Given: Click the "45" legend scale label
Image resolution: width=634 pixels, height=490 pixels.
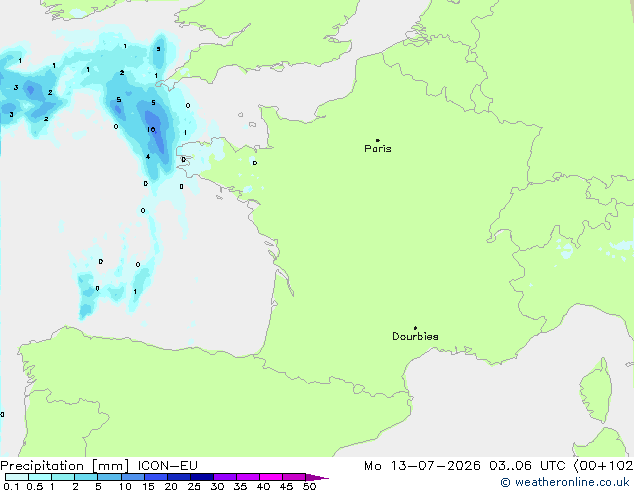Looking at the screenshot, I should 286,486.
